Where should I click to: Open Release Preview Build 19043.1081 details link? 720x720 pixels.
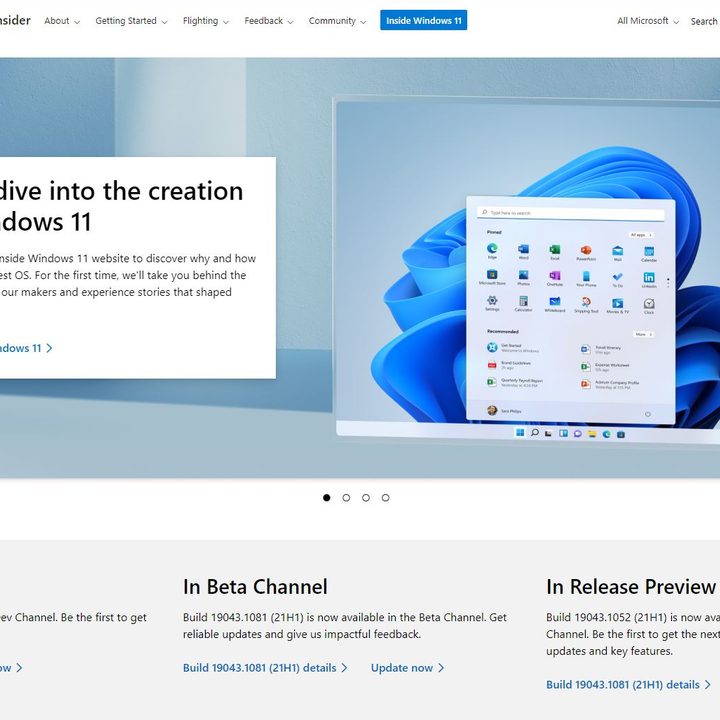pyautogui.click(x=628, y=685)
